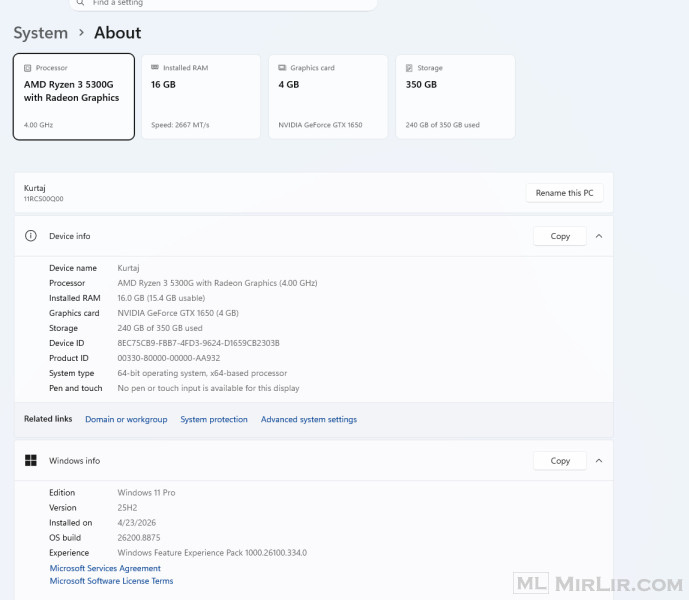Copy the Windows info details

pyautogui.click(x=560, y=461)
